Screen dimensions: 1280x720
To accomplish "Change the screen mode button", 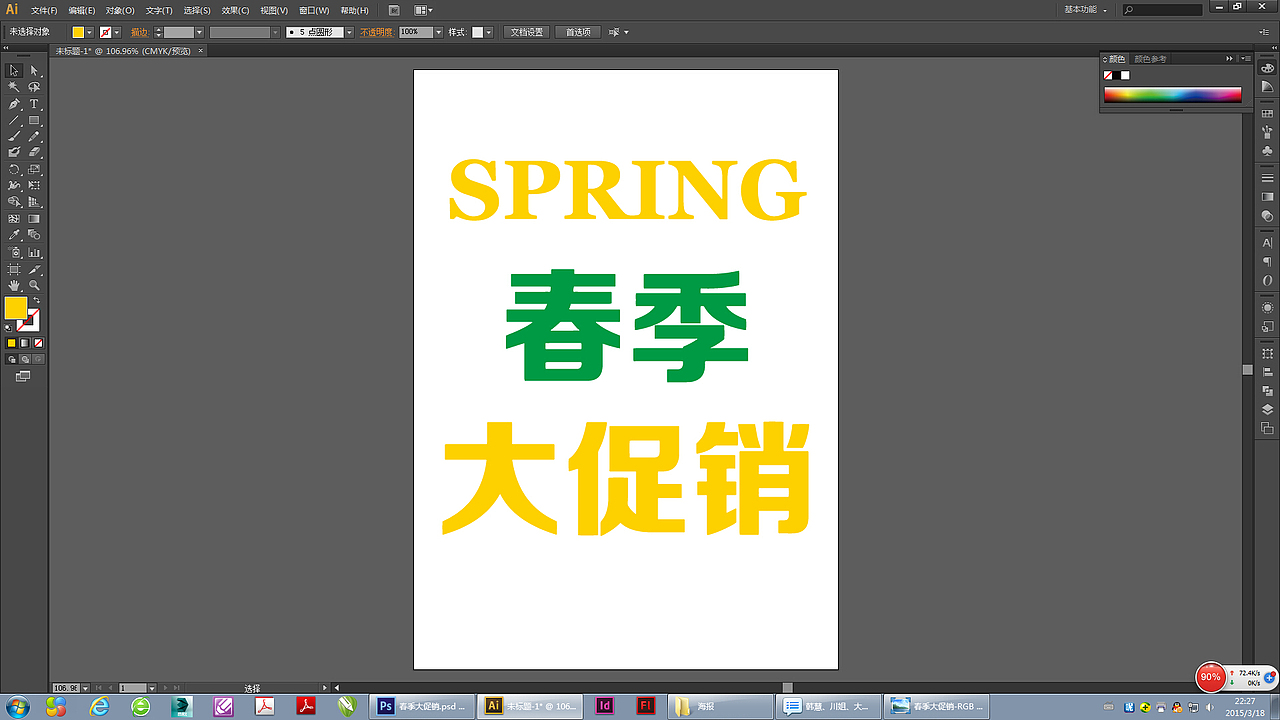I will coord(23,376).
